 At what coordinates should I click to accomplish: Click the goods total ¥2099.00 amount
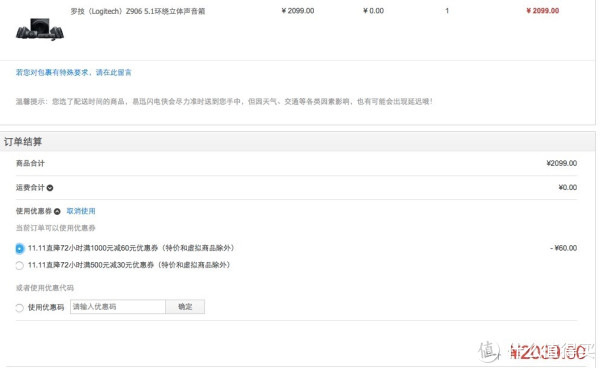click(x=562, y=163)
